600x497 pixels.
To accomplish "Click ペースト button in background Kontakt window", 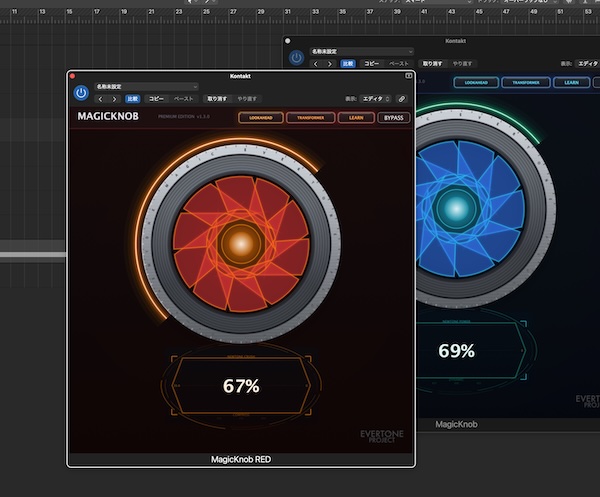I will click(x=399, y=64).
